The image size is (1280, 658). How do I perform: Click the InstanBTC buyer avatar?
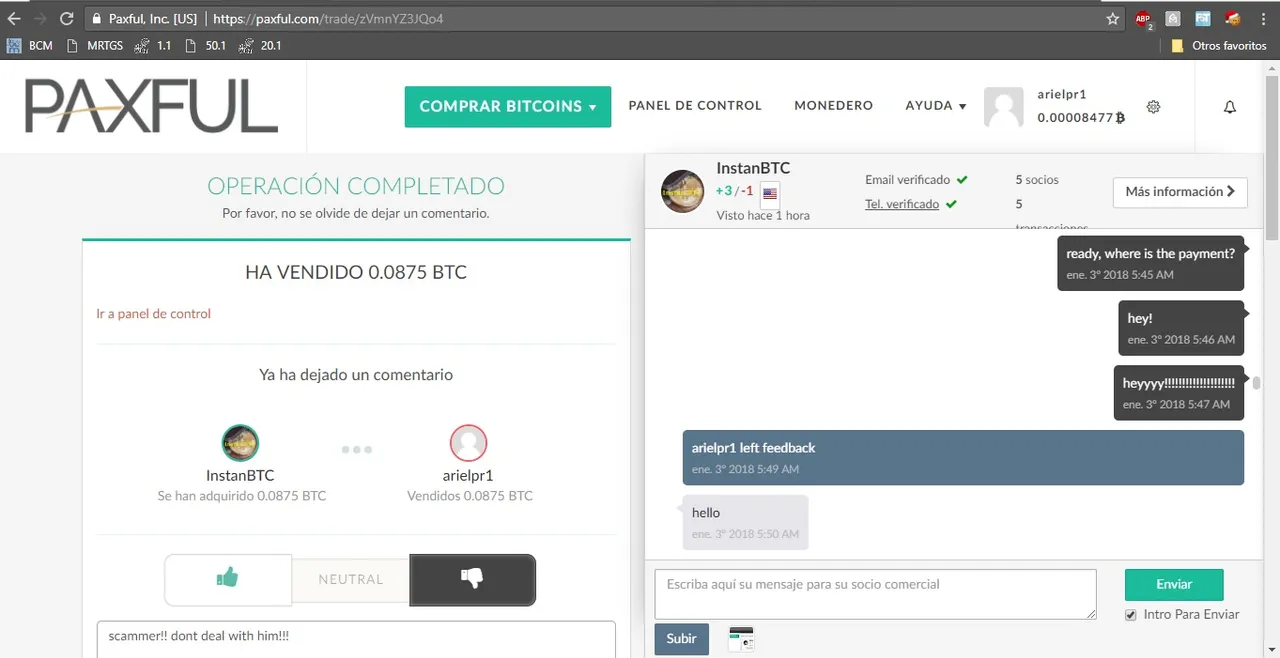click(240, 443)
